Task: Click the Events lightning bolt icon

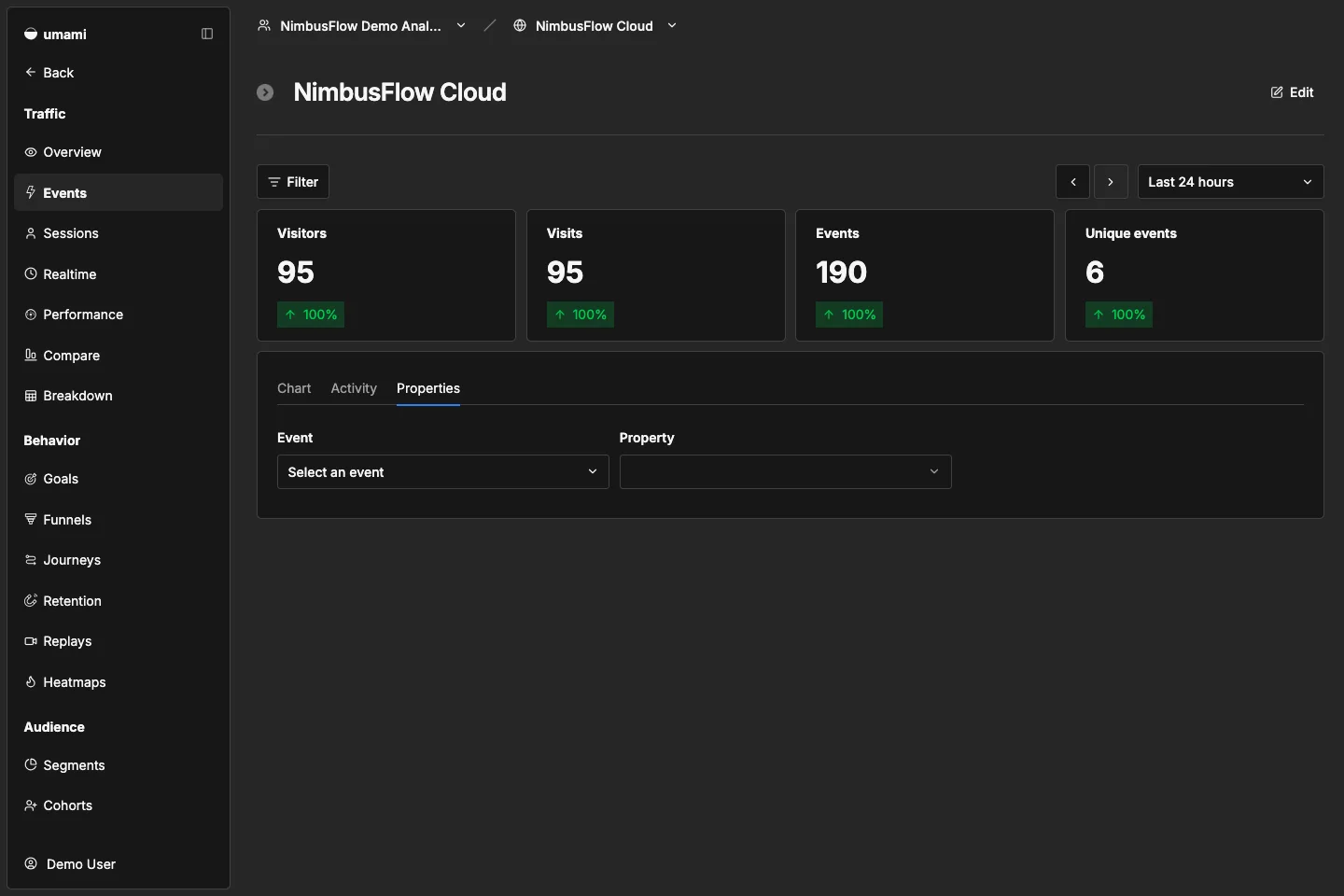Action: coord(31,192)
